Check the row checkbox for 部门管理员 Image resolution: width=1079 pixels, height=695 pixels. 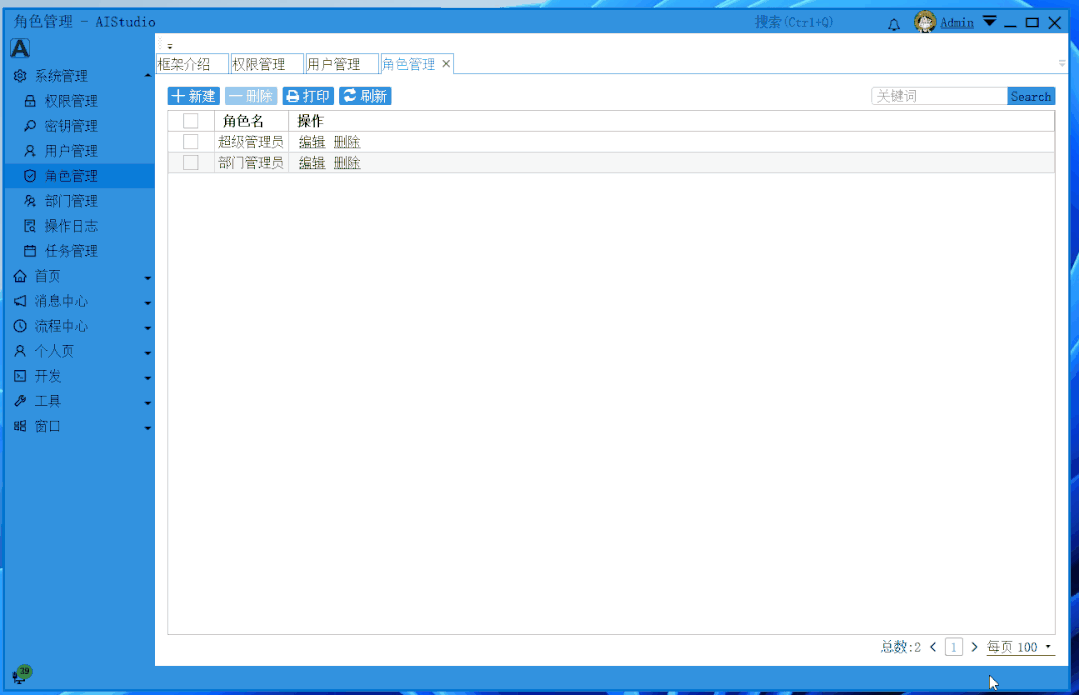(x=190, y=162)
